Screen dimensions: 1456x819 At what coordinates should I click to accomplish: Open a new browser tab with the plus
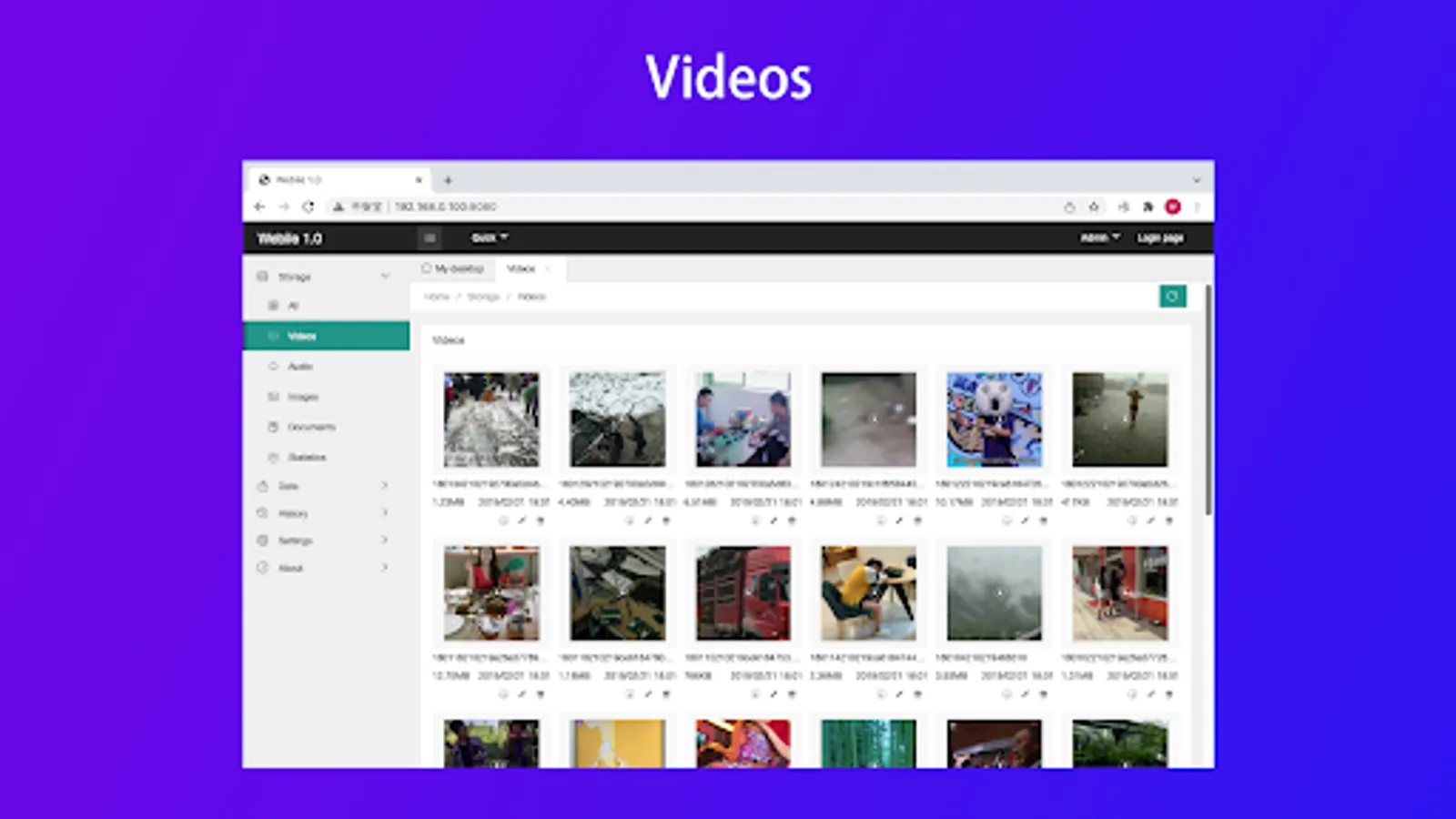point(448,180)
